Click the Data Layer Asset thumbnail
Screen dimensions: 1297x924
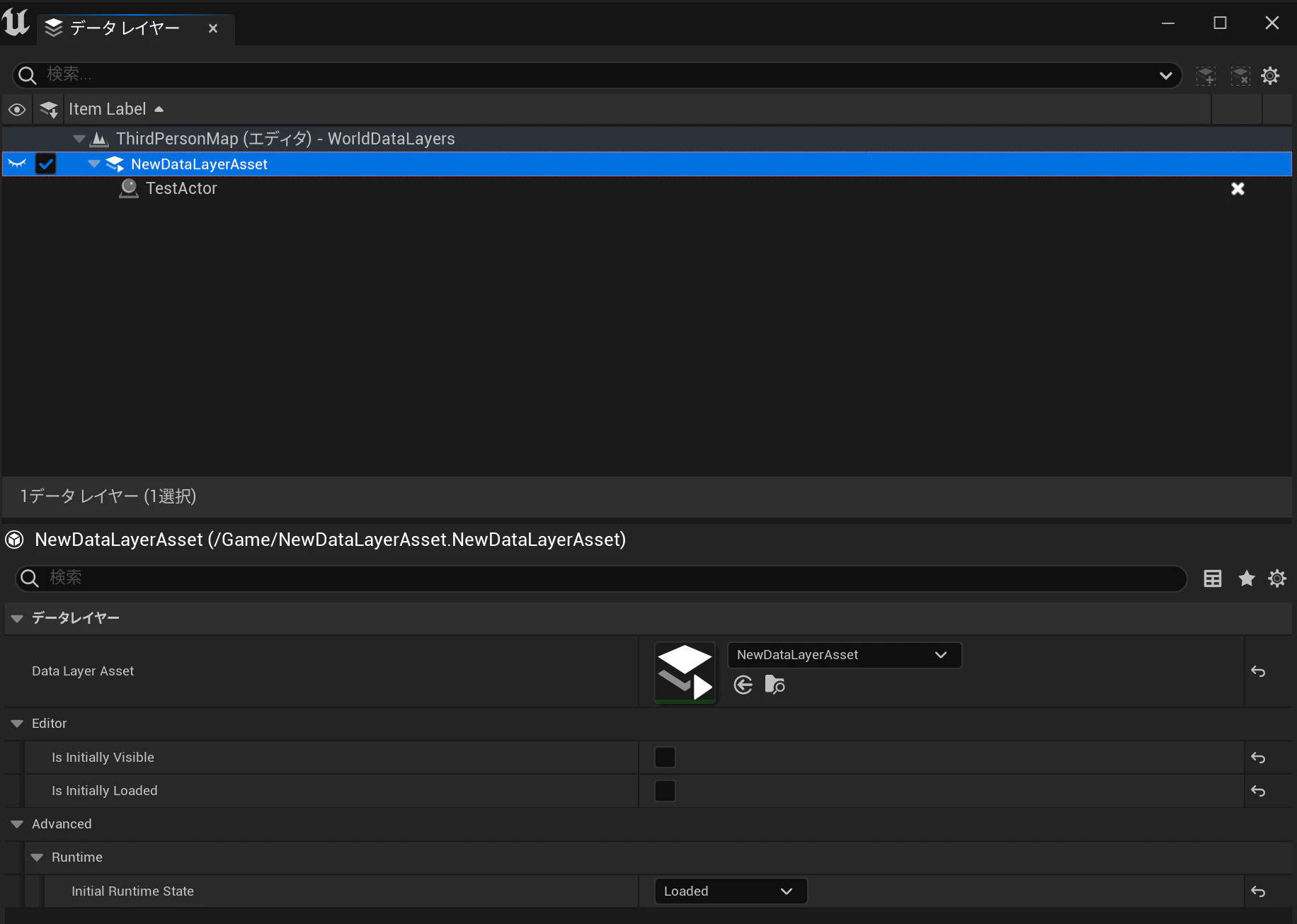tap(685, 673)
